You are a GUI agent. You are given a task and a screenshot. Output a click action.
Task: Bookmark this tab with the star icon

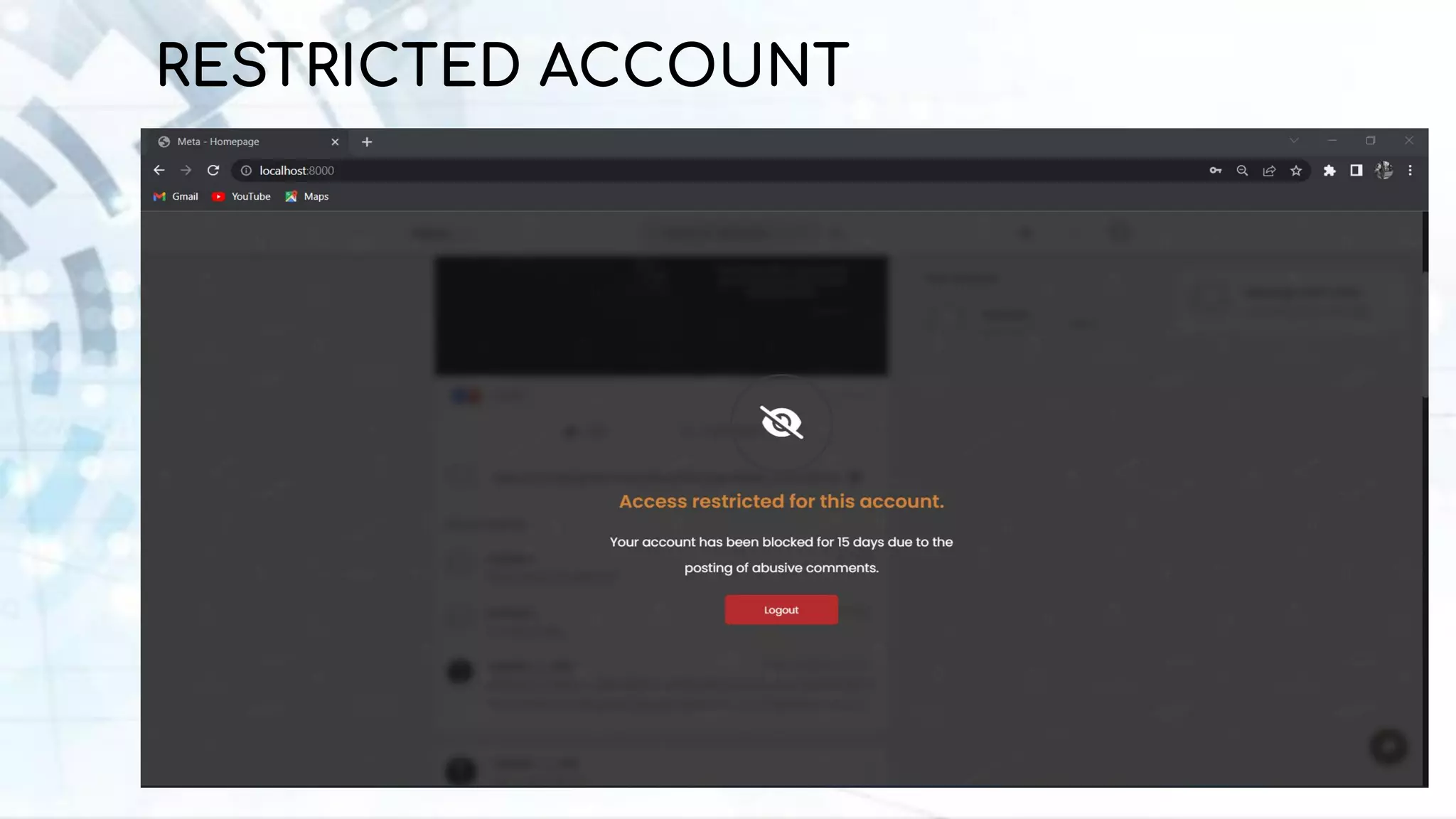1296,171
